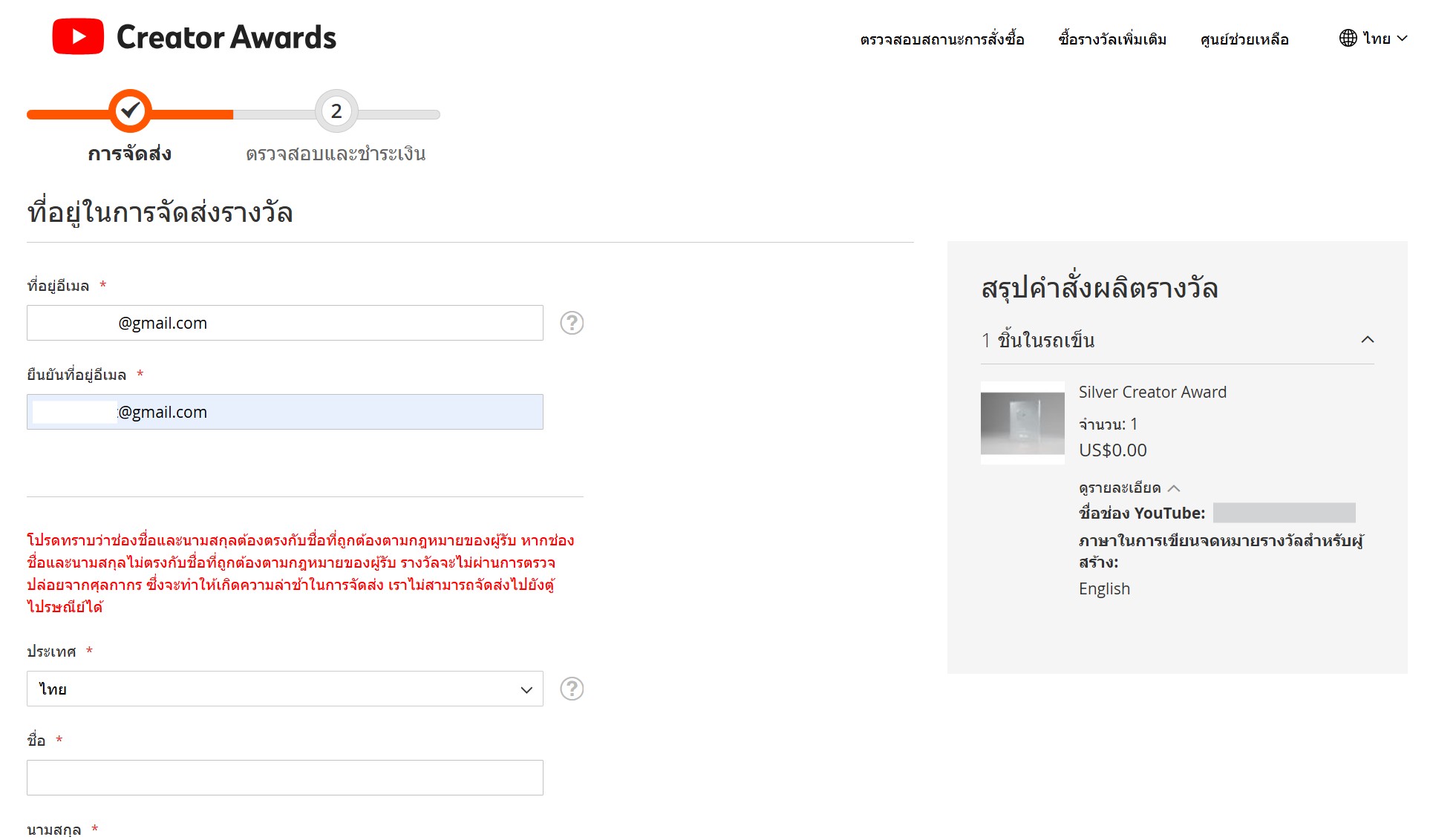Click the Silver Creator Award thumbnail
The image size is (1433, 840).
point(1022,423)
